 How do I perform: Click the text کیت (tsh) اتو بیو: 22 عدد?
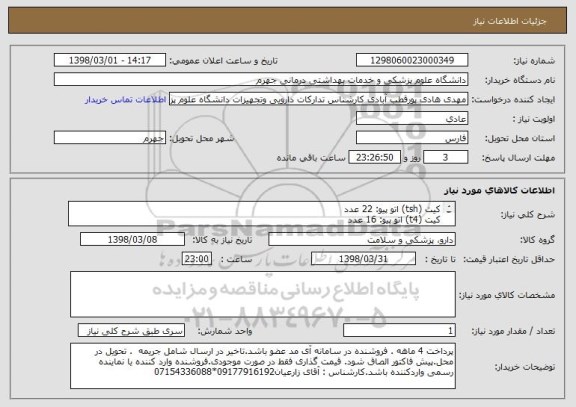point(392,209)
